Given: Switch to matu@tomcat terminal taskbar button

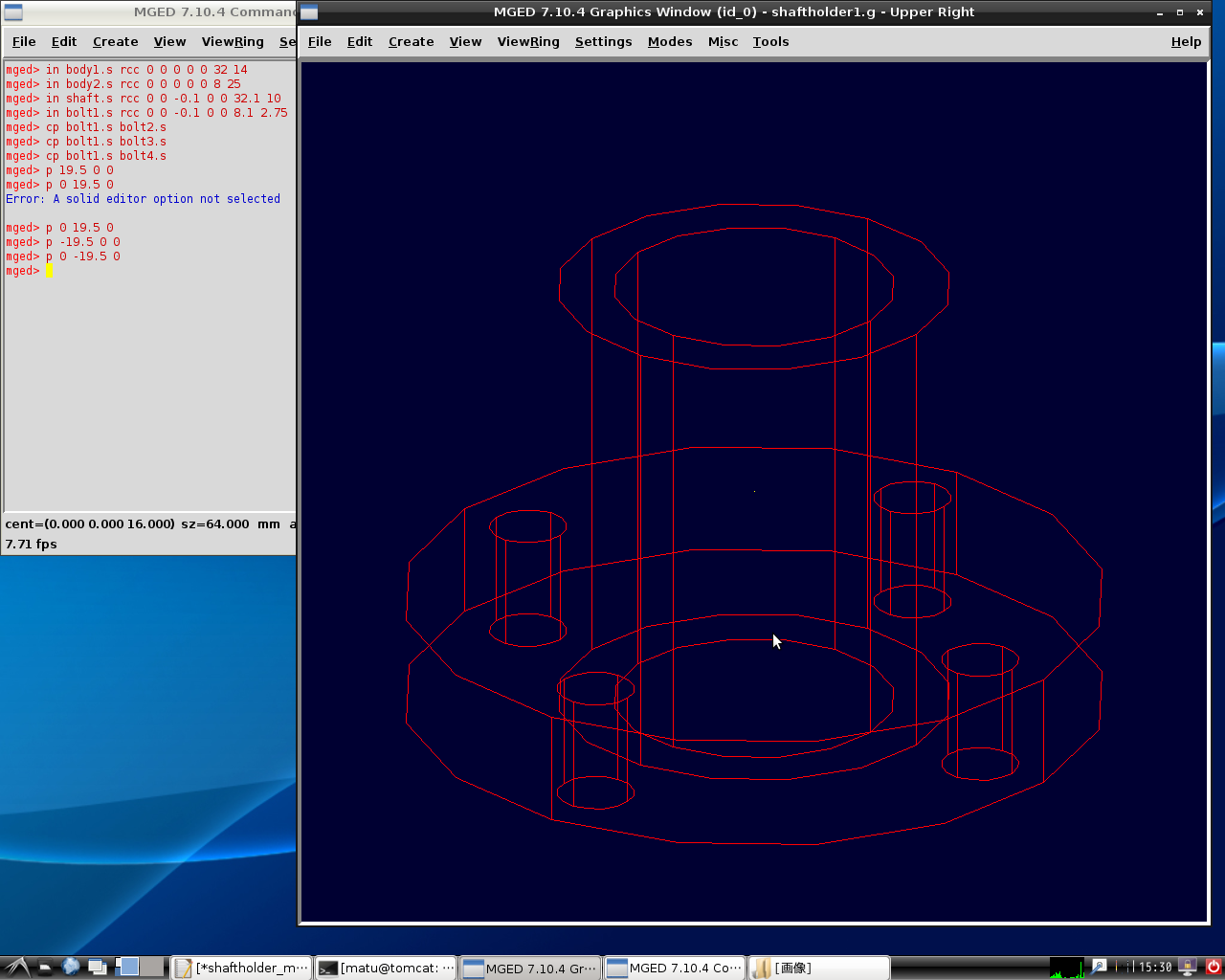Looking at the screenshot, I should 386,968.
